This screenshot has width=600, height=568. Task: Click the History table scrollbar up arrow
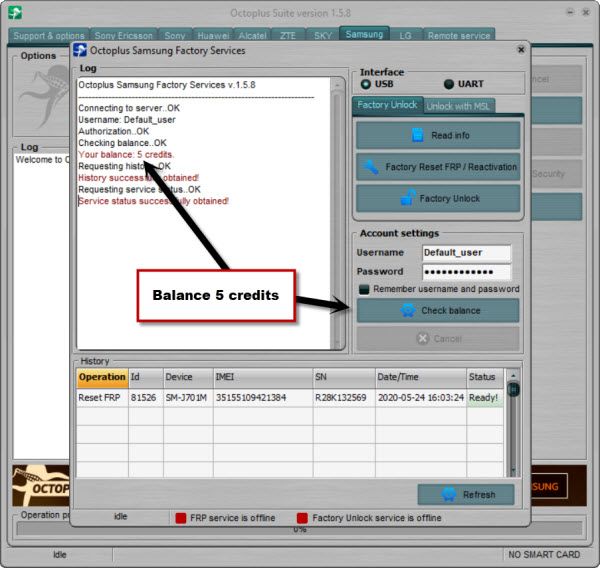[x=513, y=375]
